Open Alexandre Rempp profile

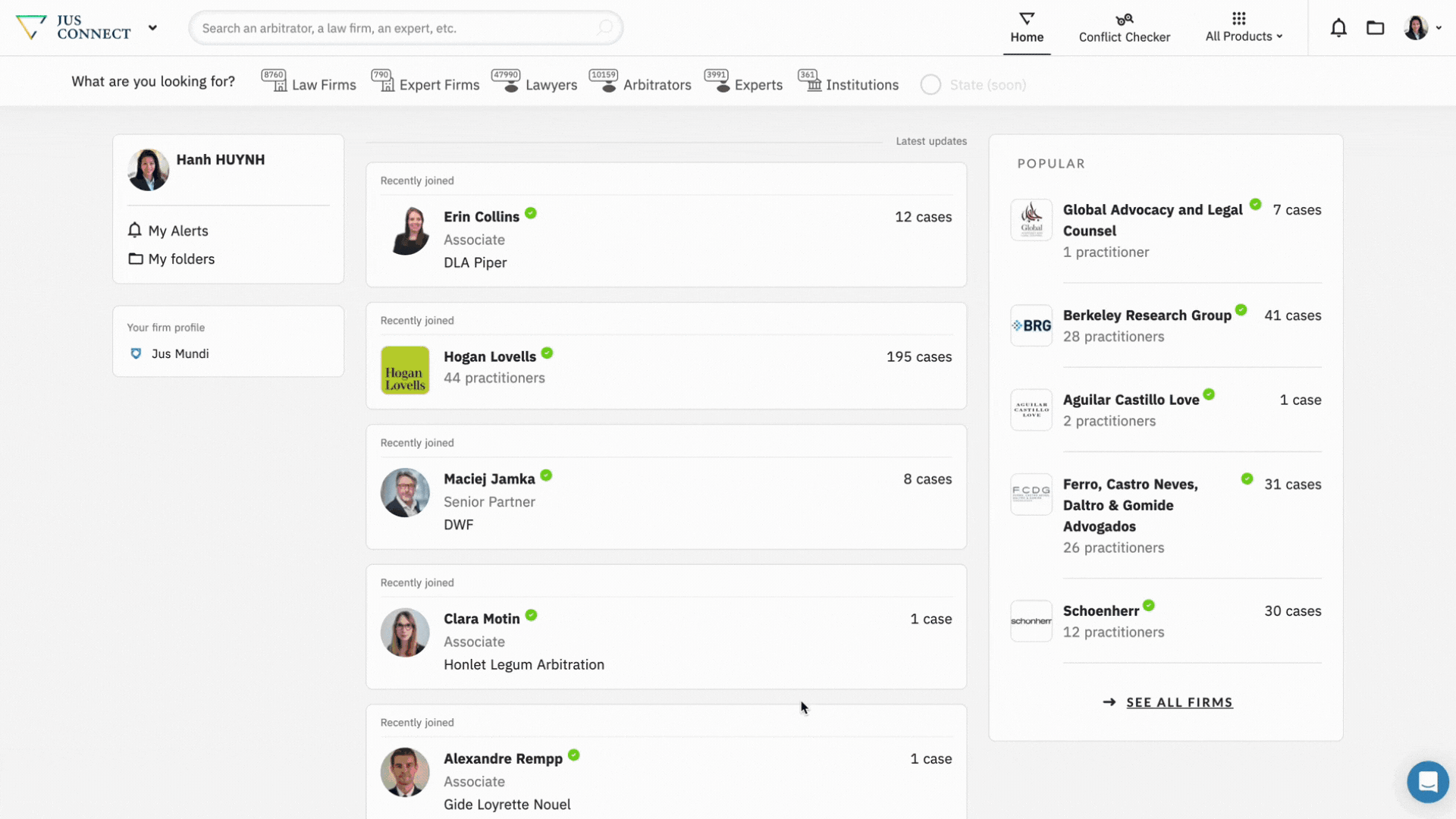[503, 758]
